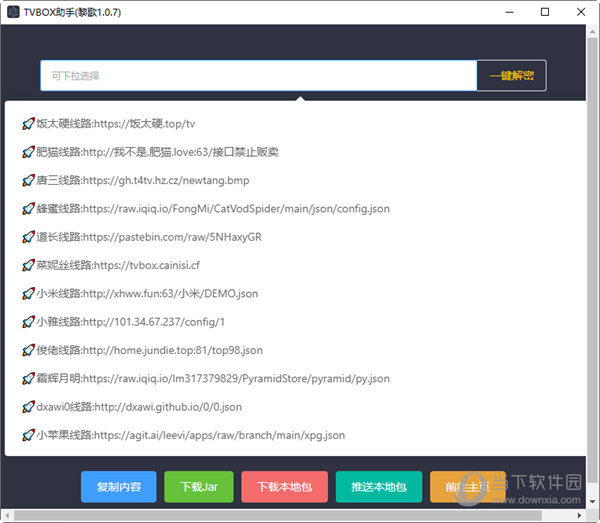
Task: Click the rocket icon beside 肥猫线路
Action: (x=28, y=152)
